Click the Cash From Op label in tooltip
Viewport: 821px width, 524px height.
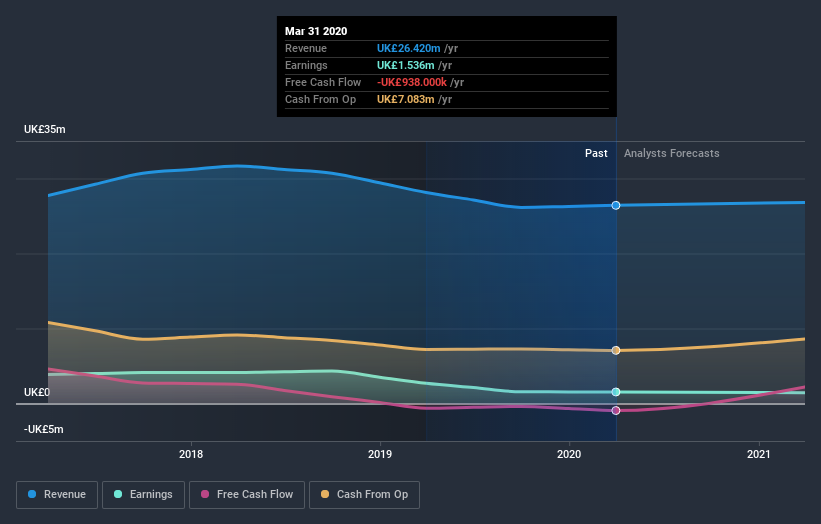(x=320, y=99)
